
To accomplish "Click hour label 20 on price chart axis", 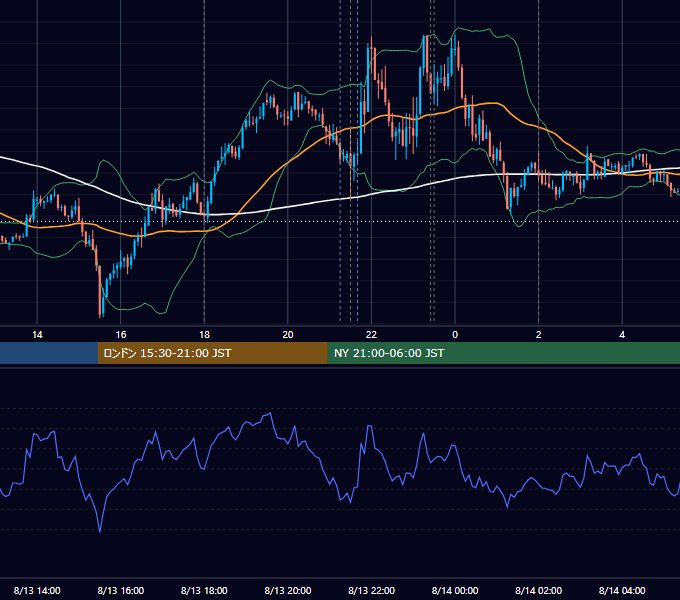I will pos(288,335).
